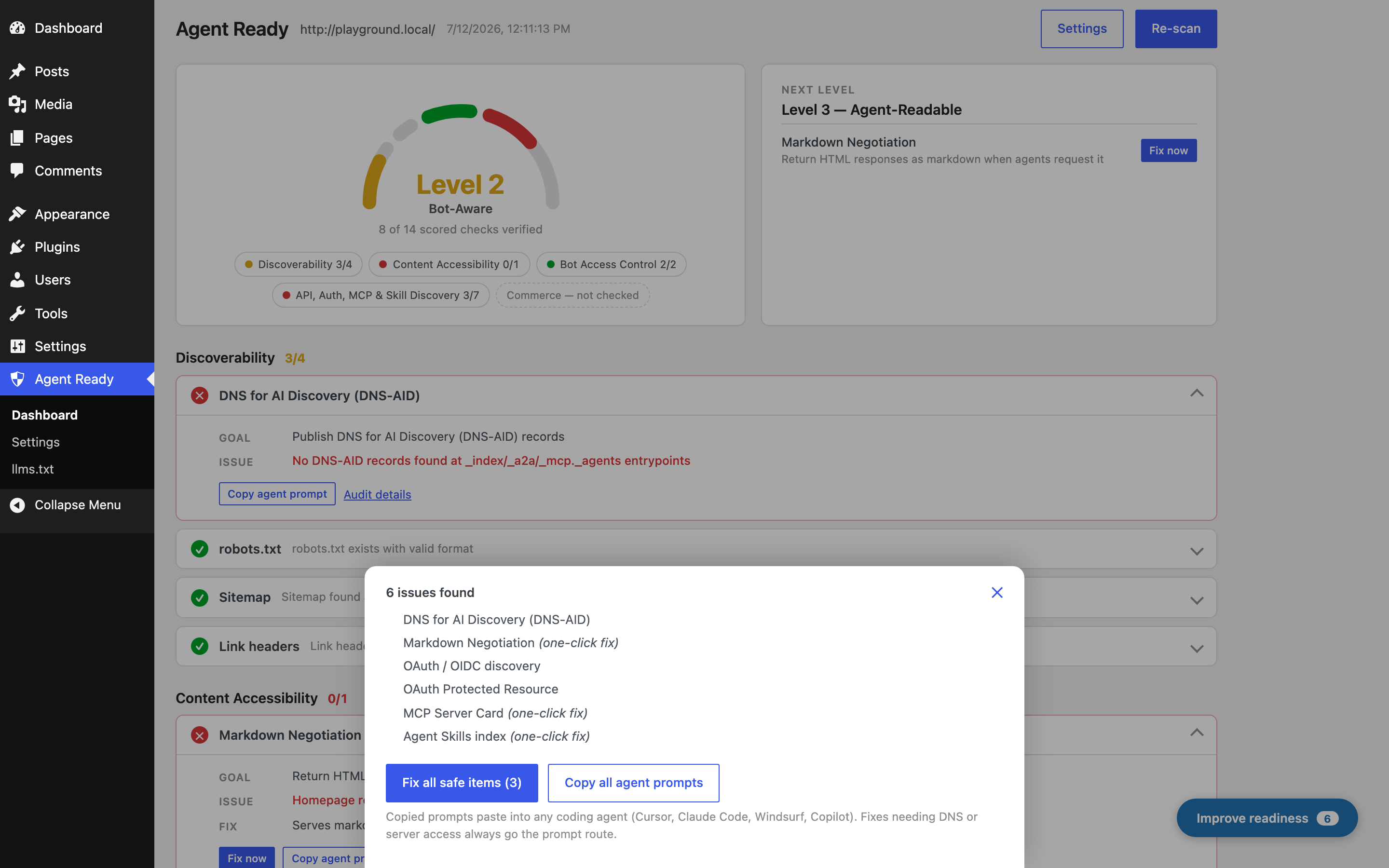
Task: Copy agent prompt for DNS-AID
Action: click(x=277, y=494)
